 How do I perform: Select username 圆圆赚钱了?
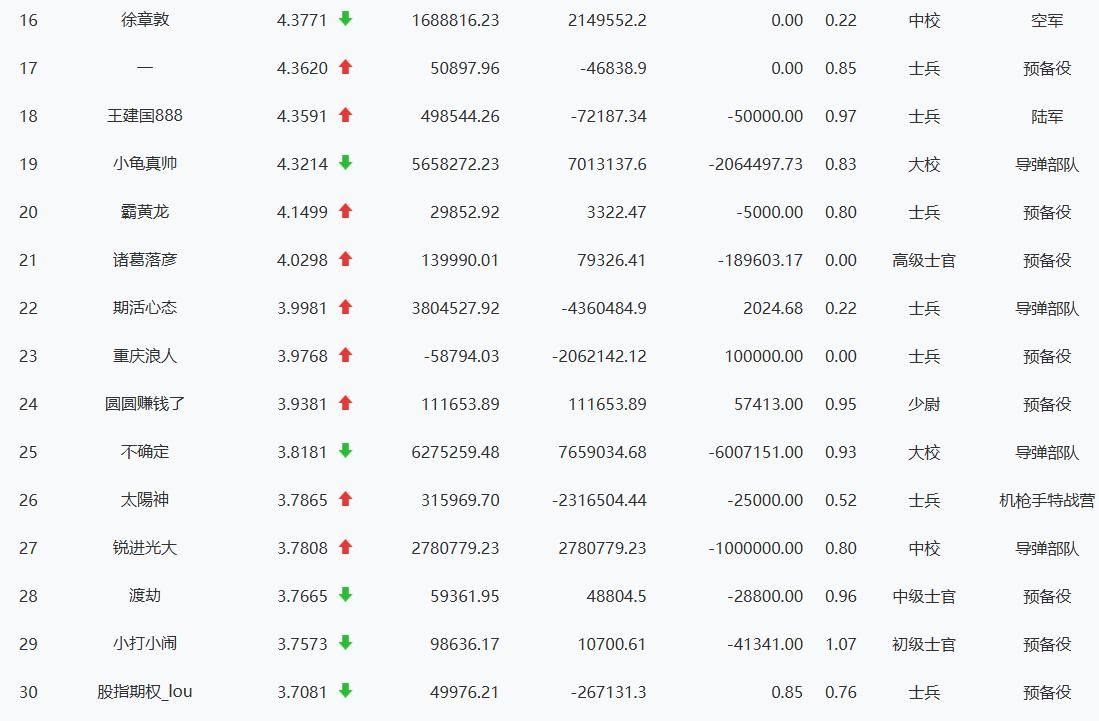[x=145, y=404]
